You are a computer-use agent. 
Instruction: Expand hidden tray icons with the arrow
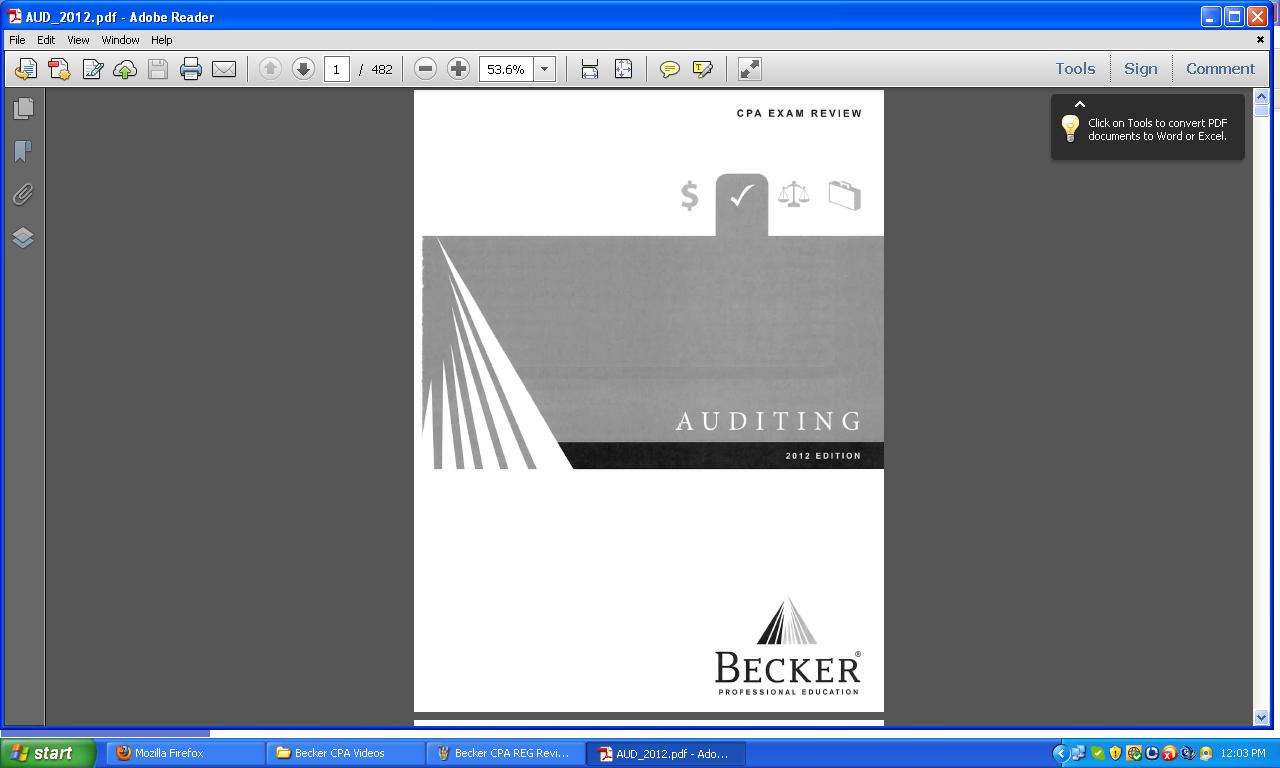1061,753
